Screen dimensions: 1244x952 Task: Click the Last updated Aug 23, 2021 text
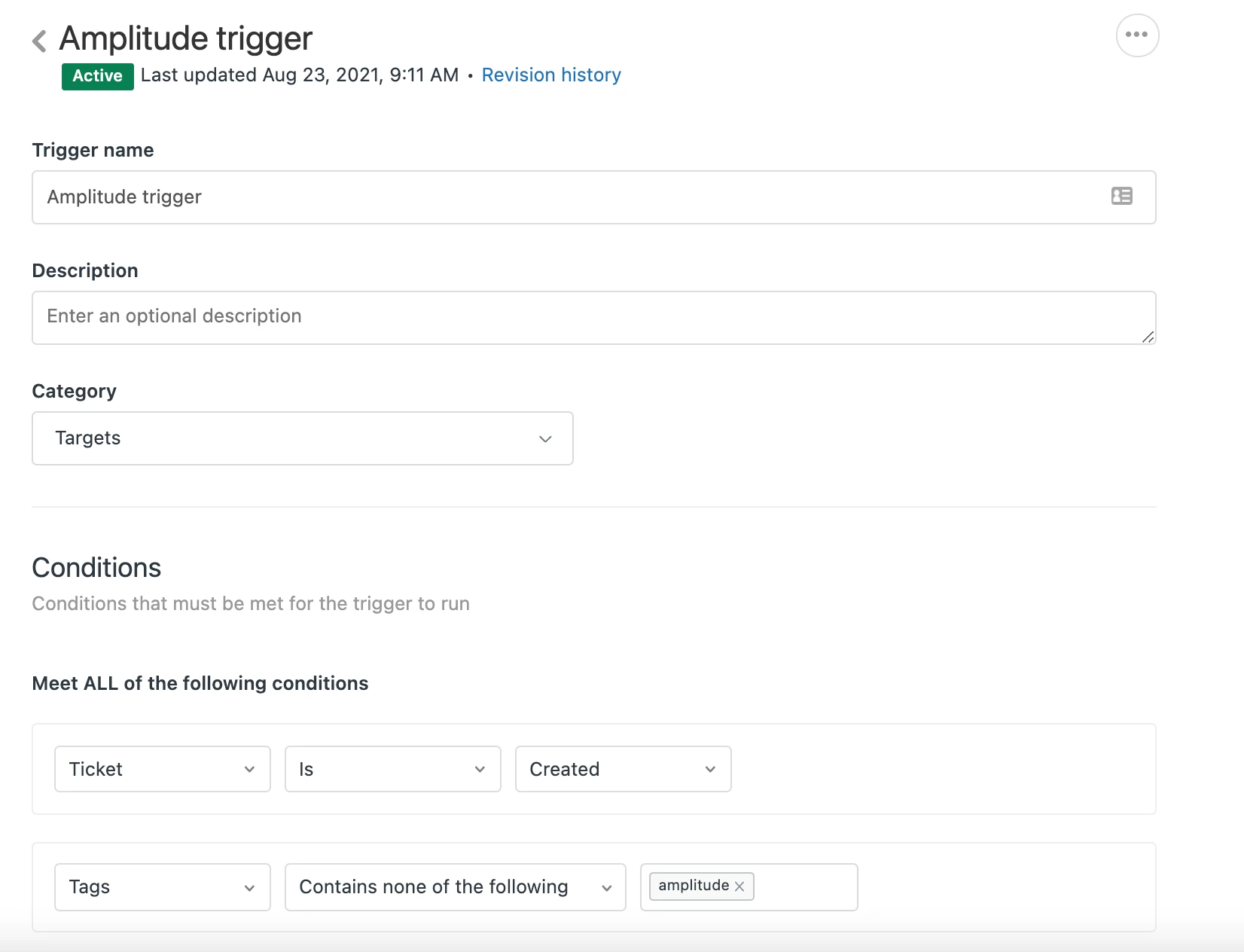click(x=300, y=75)
